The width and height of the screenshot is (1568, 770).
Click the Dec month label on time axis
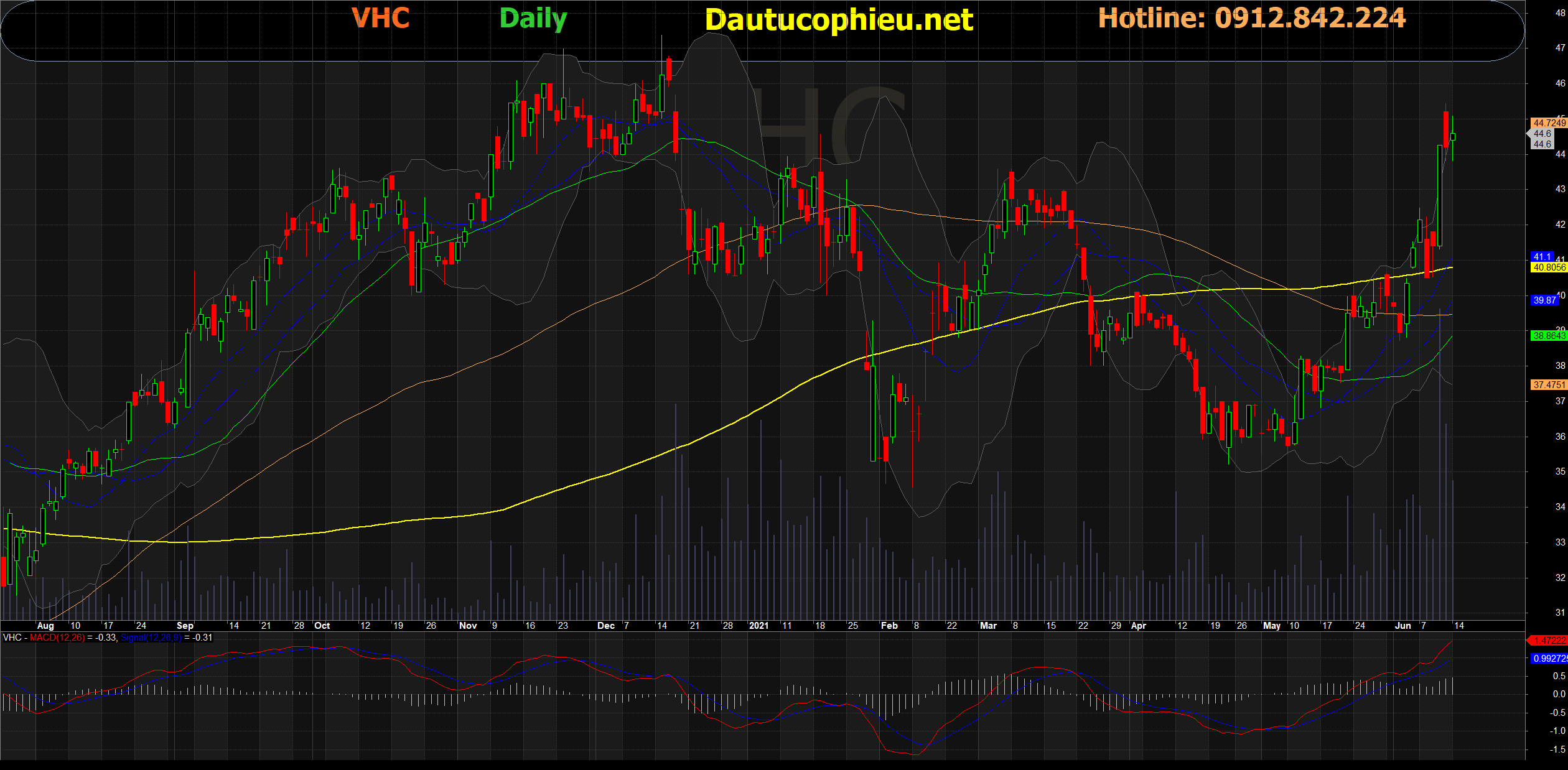coord(605,626)
